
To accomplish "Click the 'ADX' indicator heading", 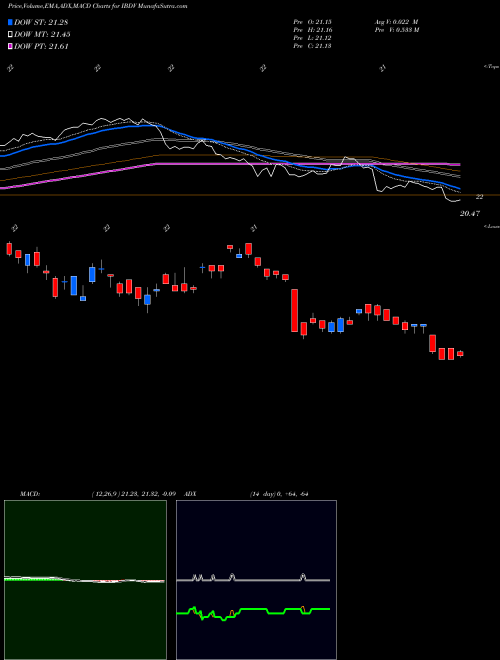I will [x=190, y=494].
